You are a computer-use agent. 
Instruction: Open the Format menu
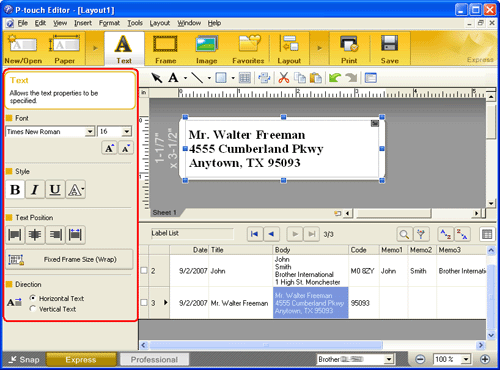click(x=109, y=23)
